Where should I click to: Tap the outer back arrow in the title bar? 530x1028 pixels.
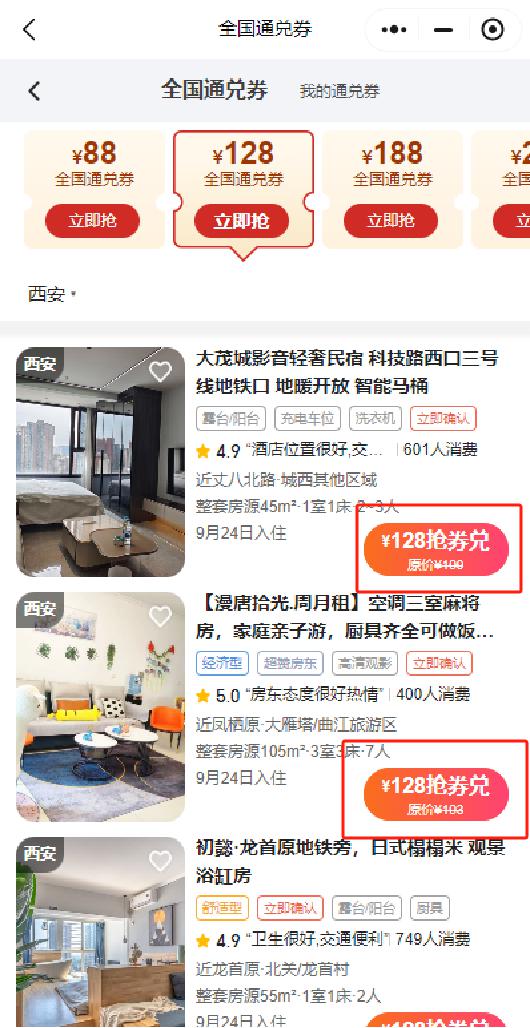(x=30, y=30)
